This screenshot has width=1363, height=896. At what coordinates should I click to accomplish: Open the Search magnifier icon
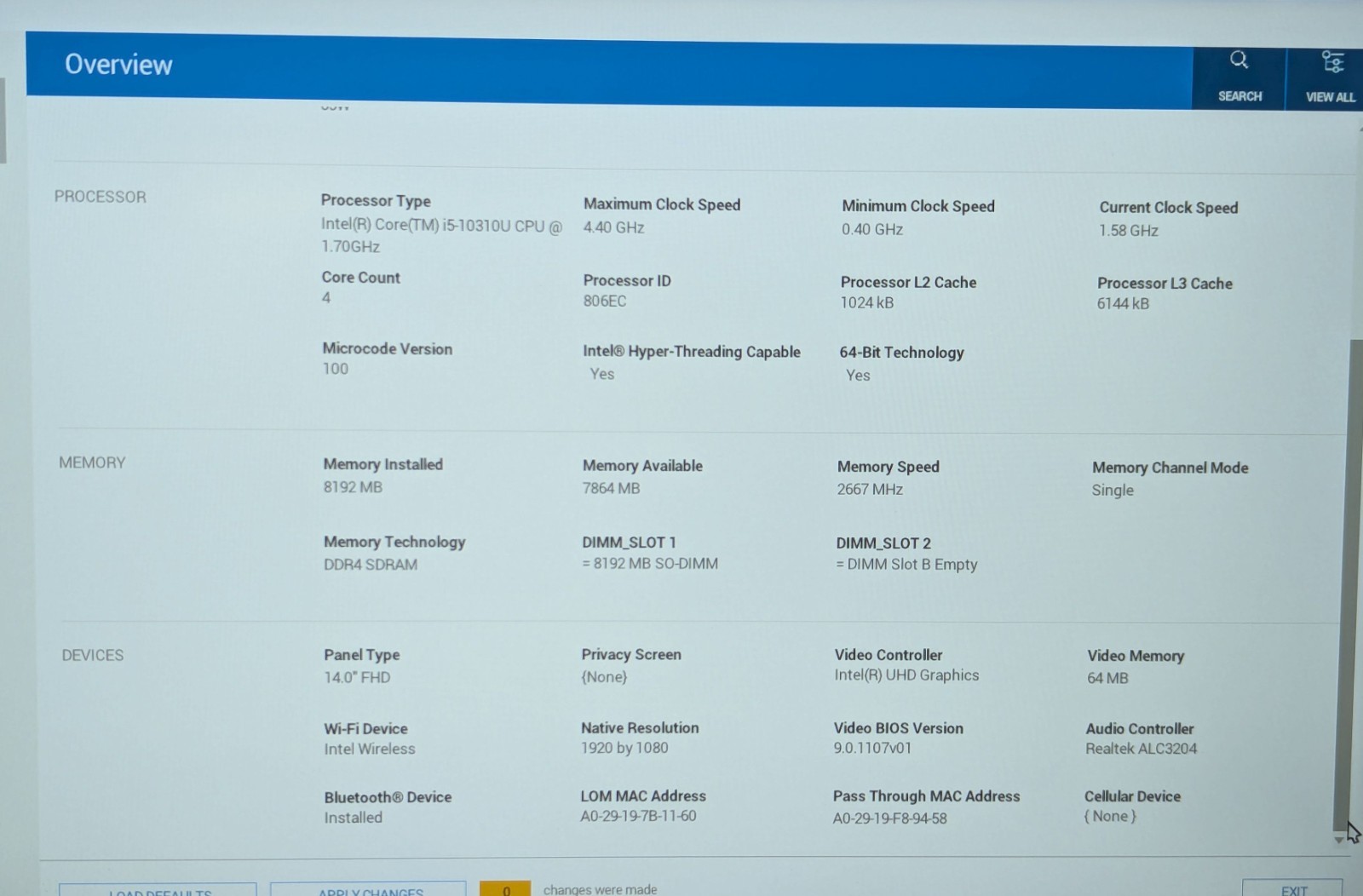click(x=1239, y=60)
